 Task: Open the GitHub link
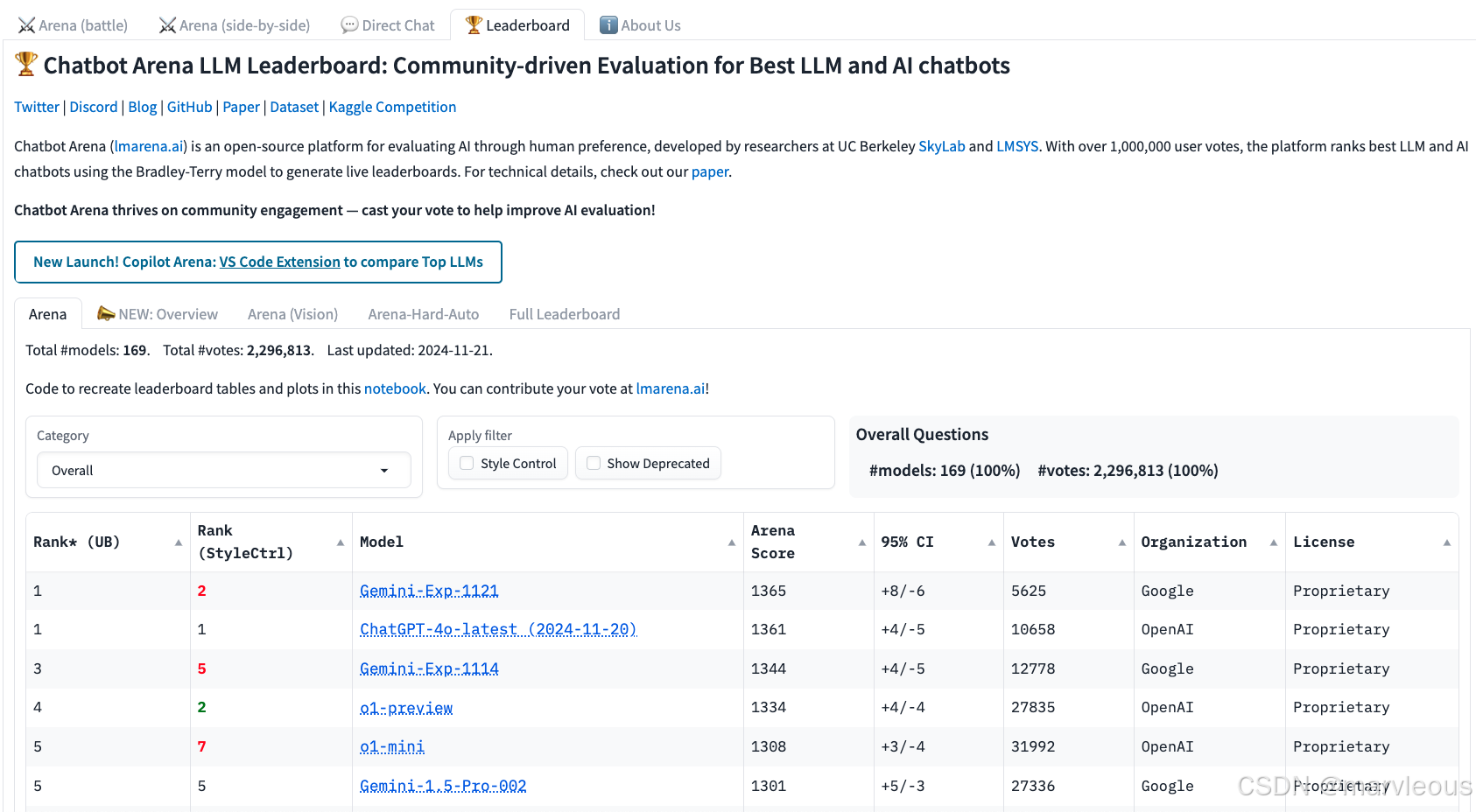coord(190,107)
